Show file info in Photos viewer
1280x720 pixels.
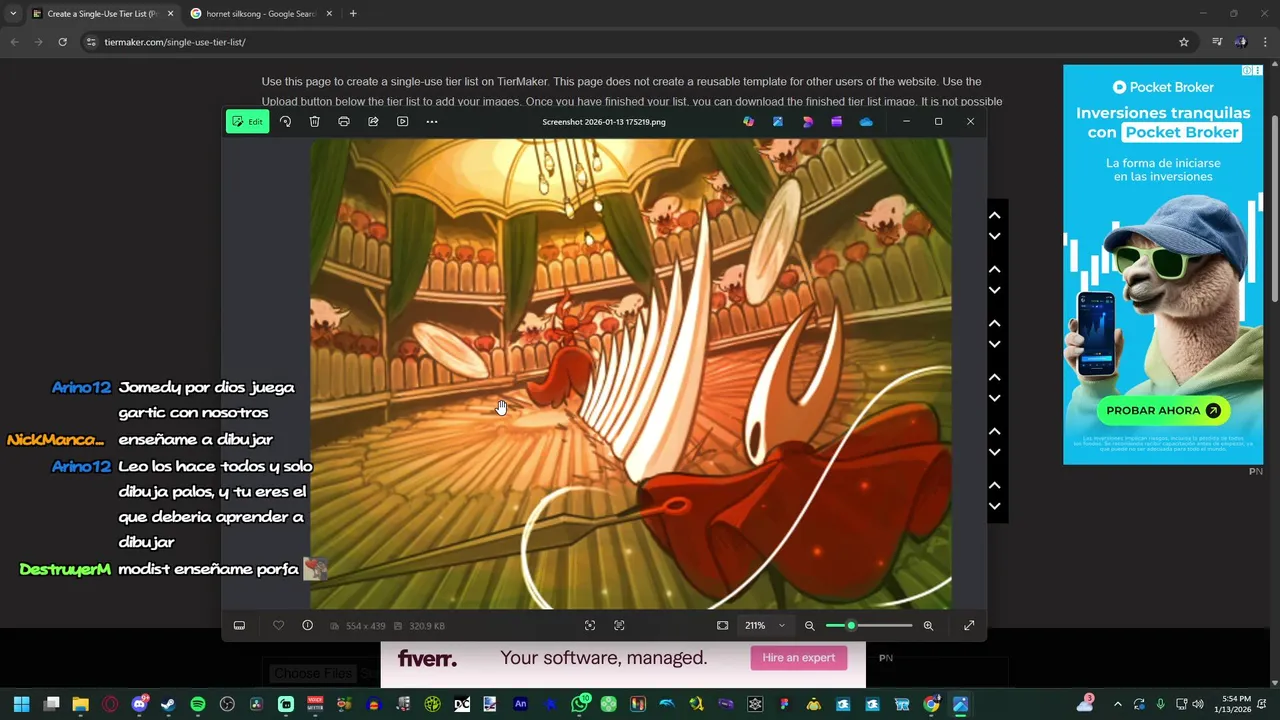pos(307,626)
